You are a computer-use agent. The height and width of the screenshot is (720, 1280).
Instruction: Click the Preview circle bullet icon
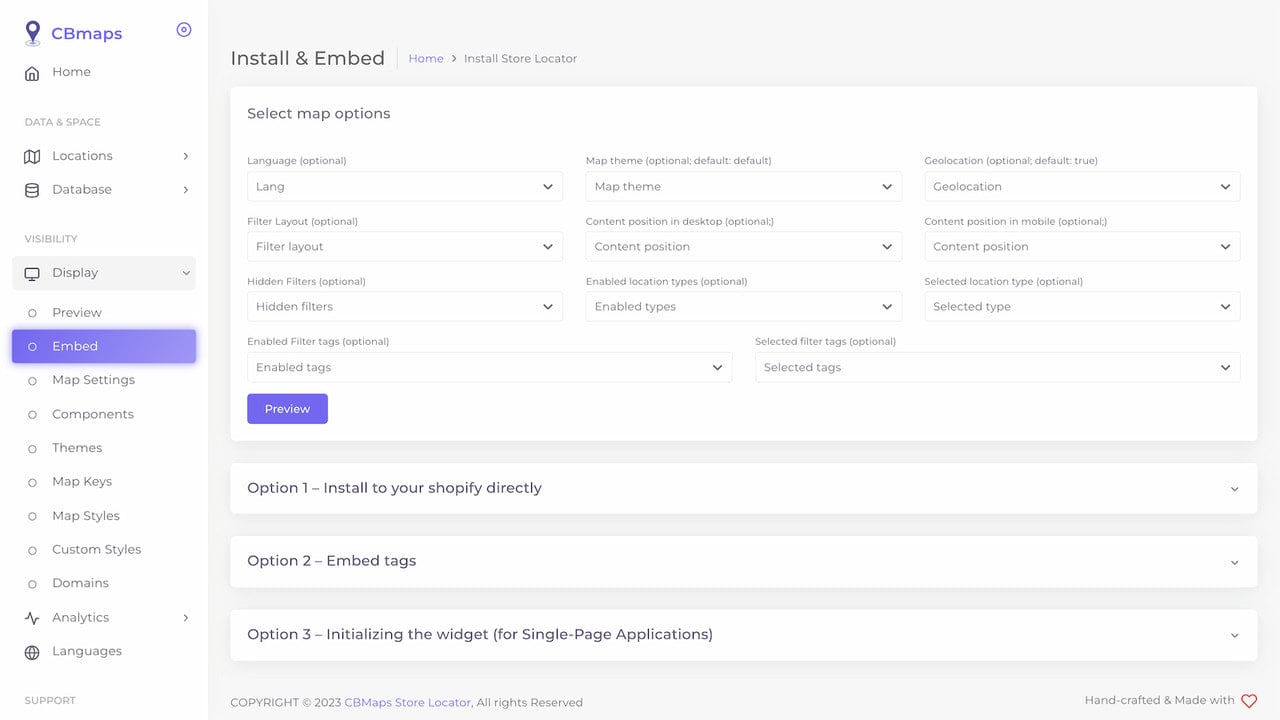point(32,313)
